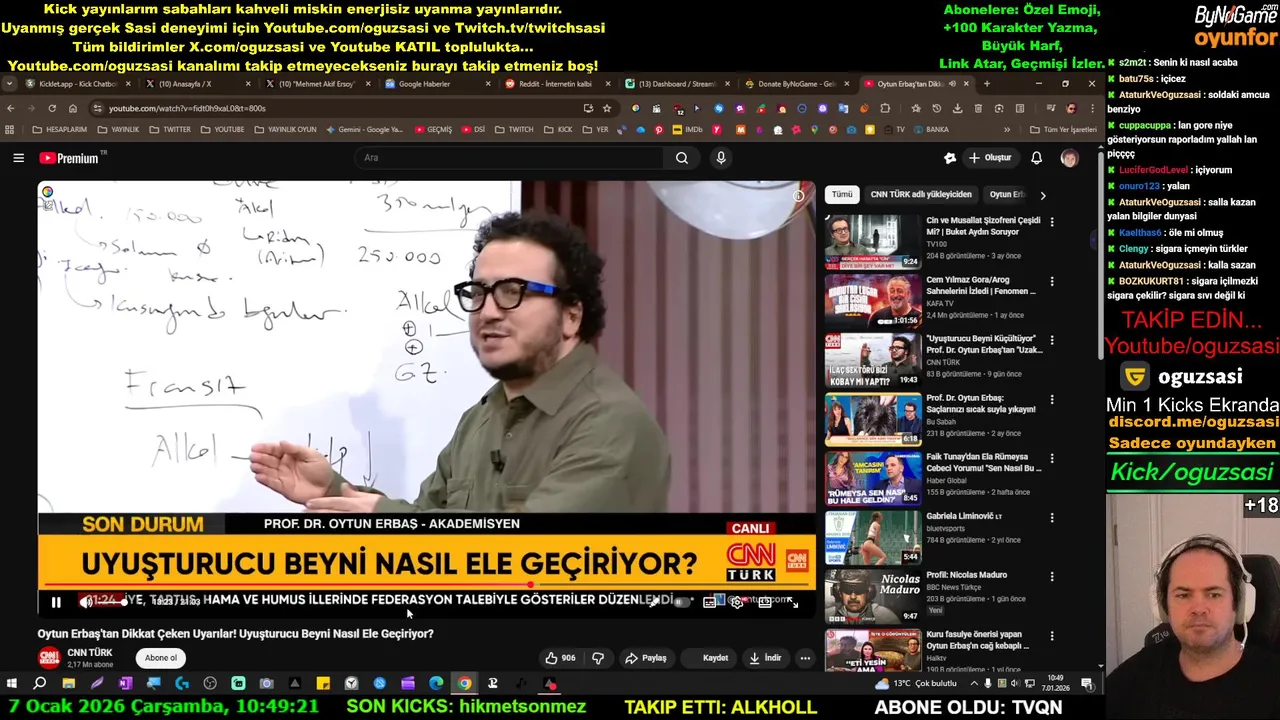This screenshot has height=720, width=1280.
Task: Click the browser address bar URL
Action: [x=187, y=108]
